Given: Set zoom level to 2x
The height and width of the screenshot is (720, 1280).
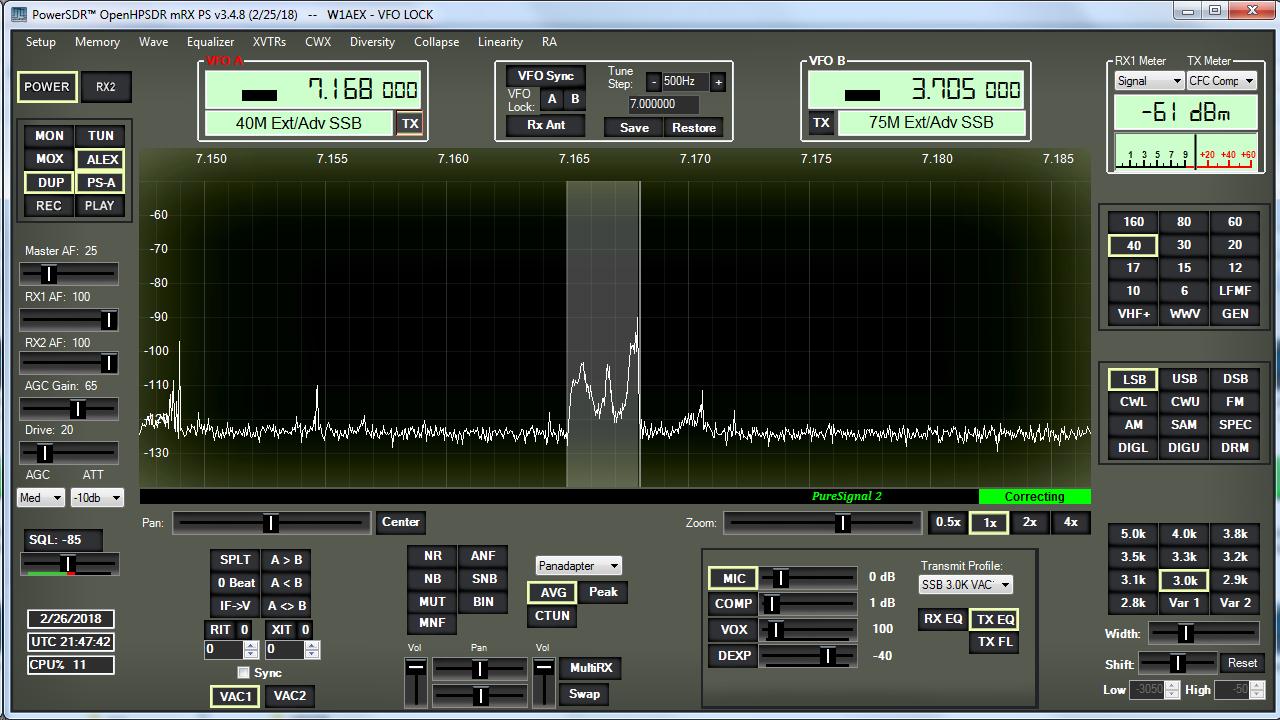Looking at the screenshot, I should 1029,522.
